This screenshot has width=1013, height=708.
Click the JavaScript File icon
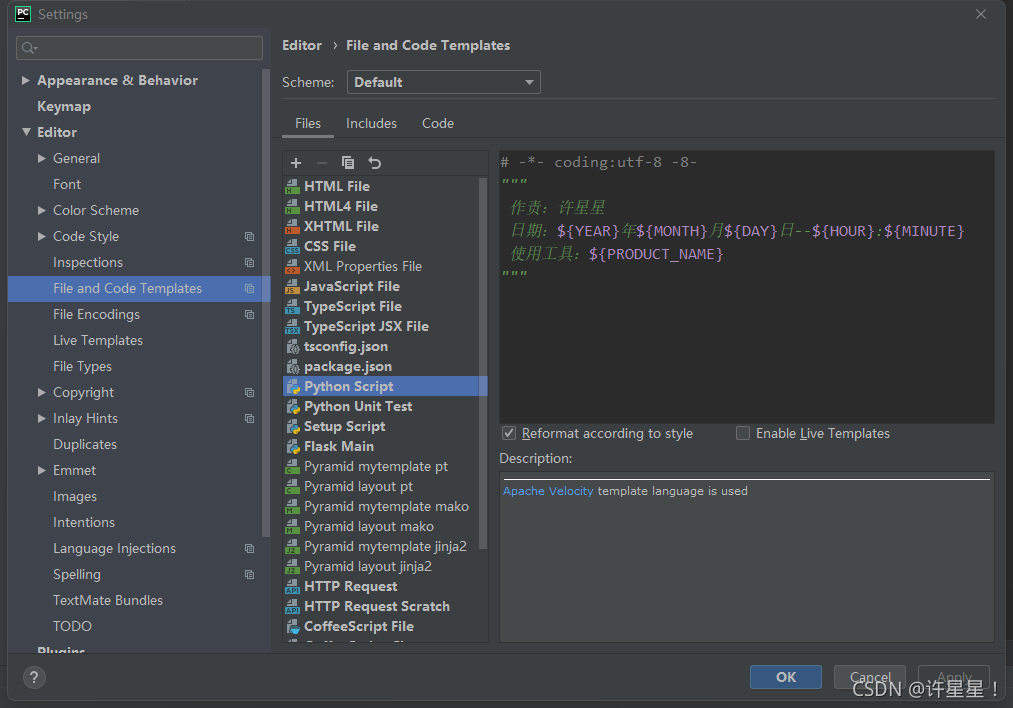click(293, 286)
